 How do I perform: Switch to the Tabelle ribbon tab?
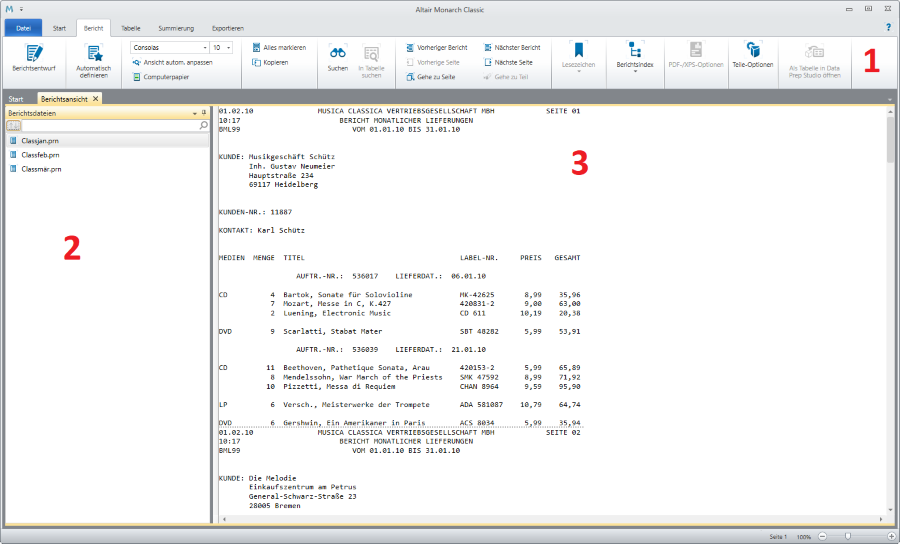click(131, 28)
